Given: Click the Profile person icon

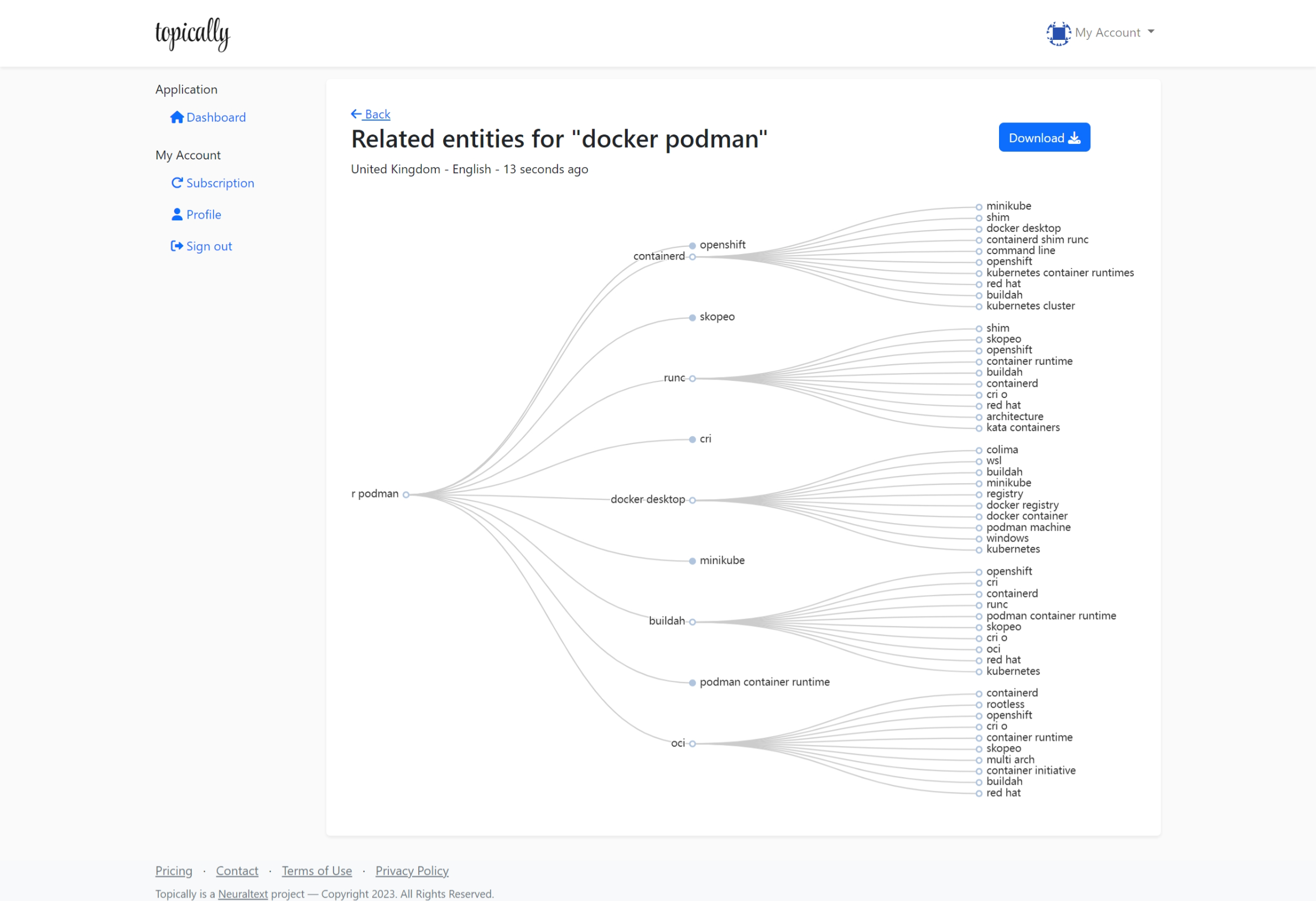Looking at the screenshot, I should coord(176,215).
